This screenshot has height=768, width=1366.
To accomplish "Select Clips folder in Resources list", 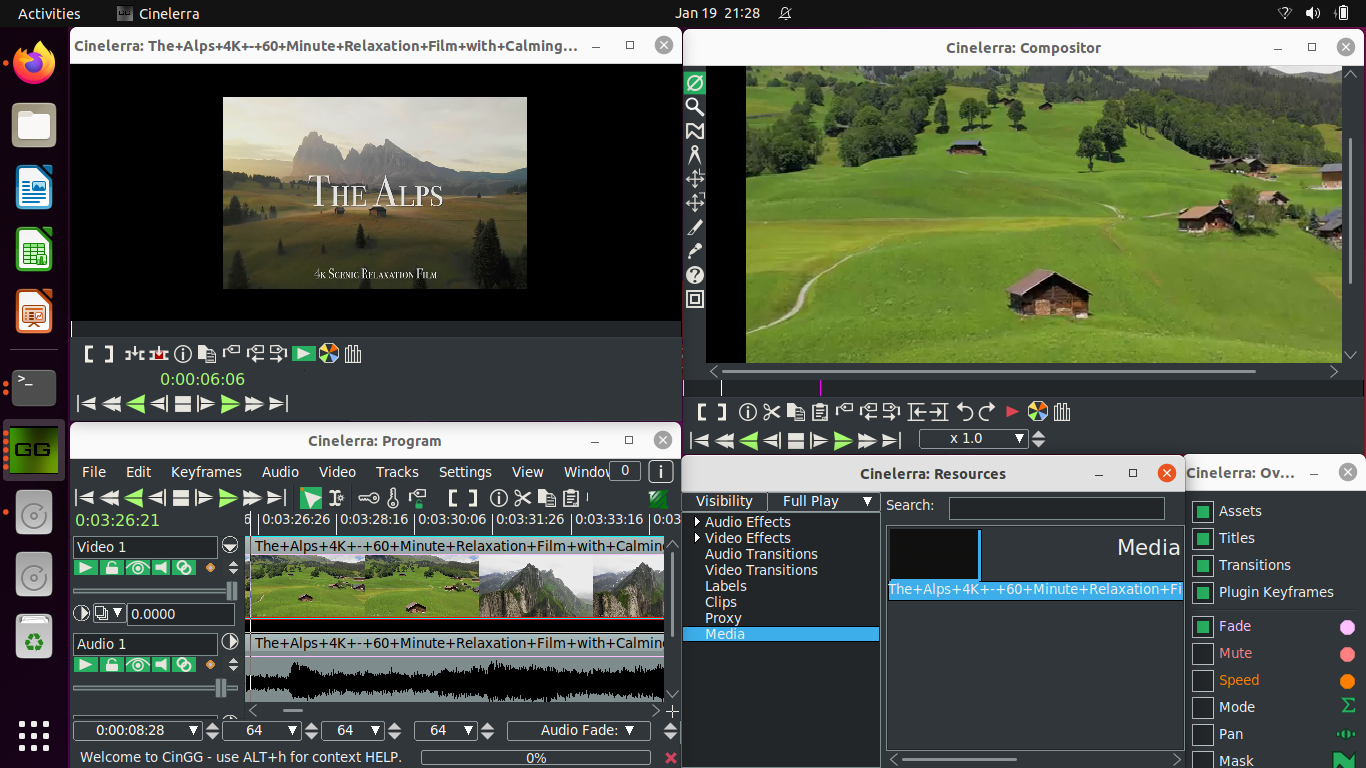I will click(721, 602).
